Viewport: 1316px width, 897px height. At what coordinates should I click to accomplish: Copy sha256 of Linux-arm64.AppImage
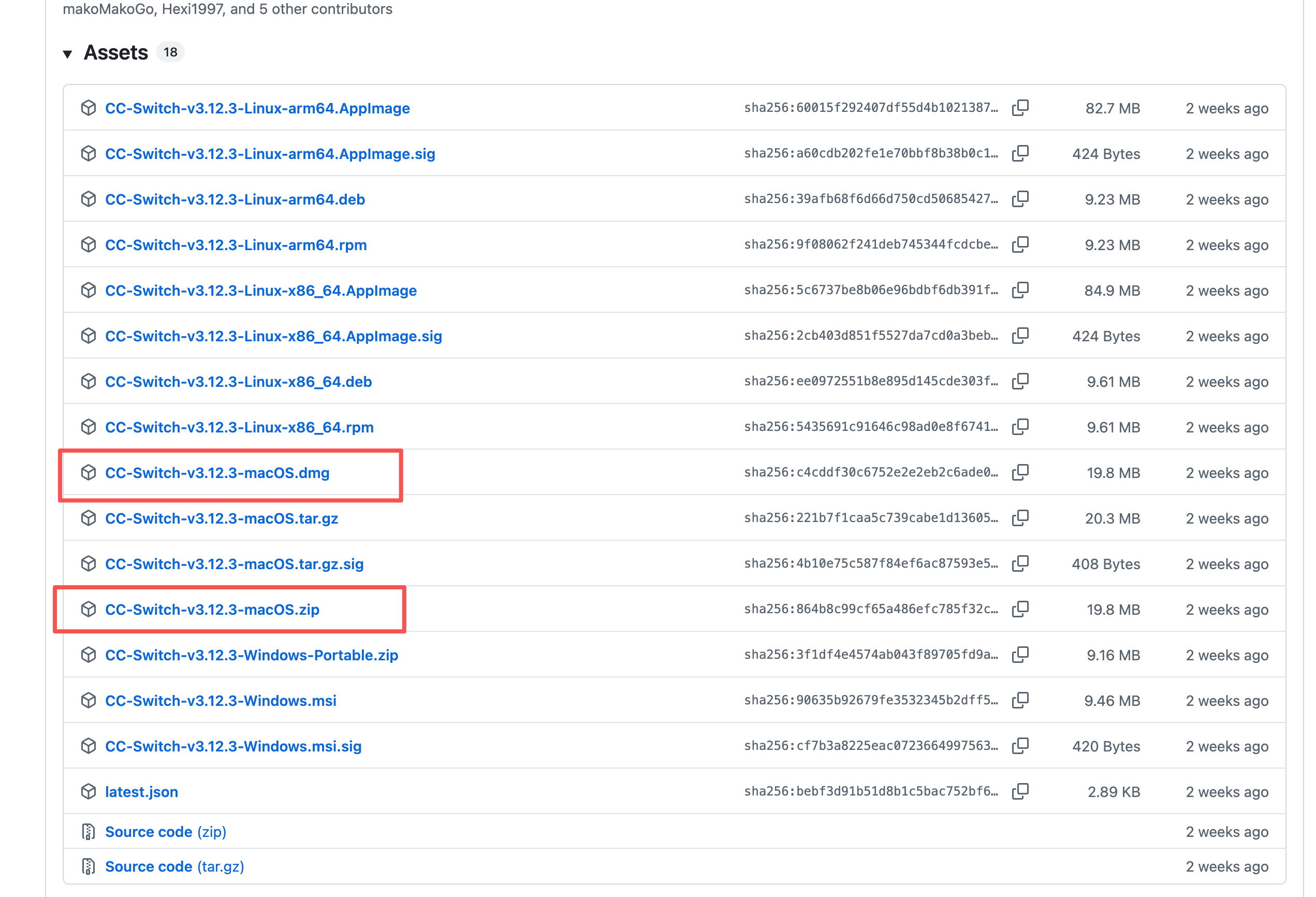(x=1020, y=108)
